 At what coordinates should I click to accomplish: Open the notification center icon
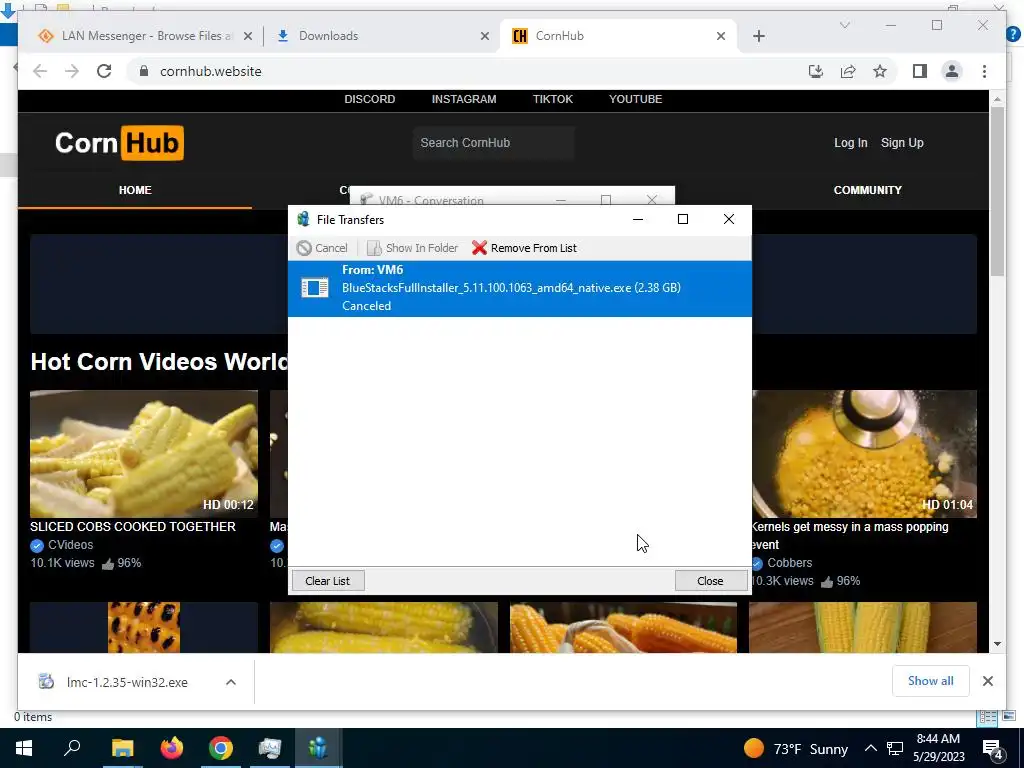click(x=993, y=748)
